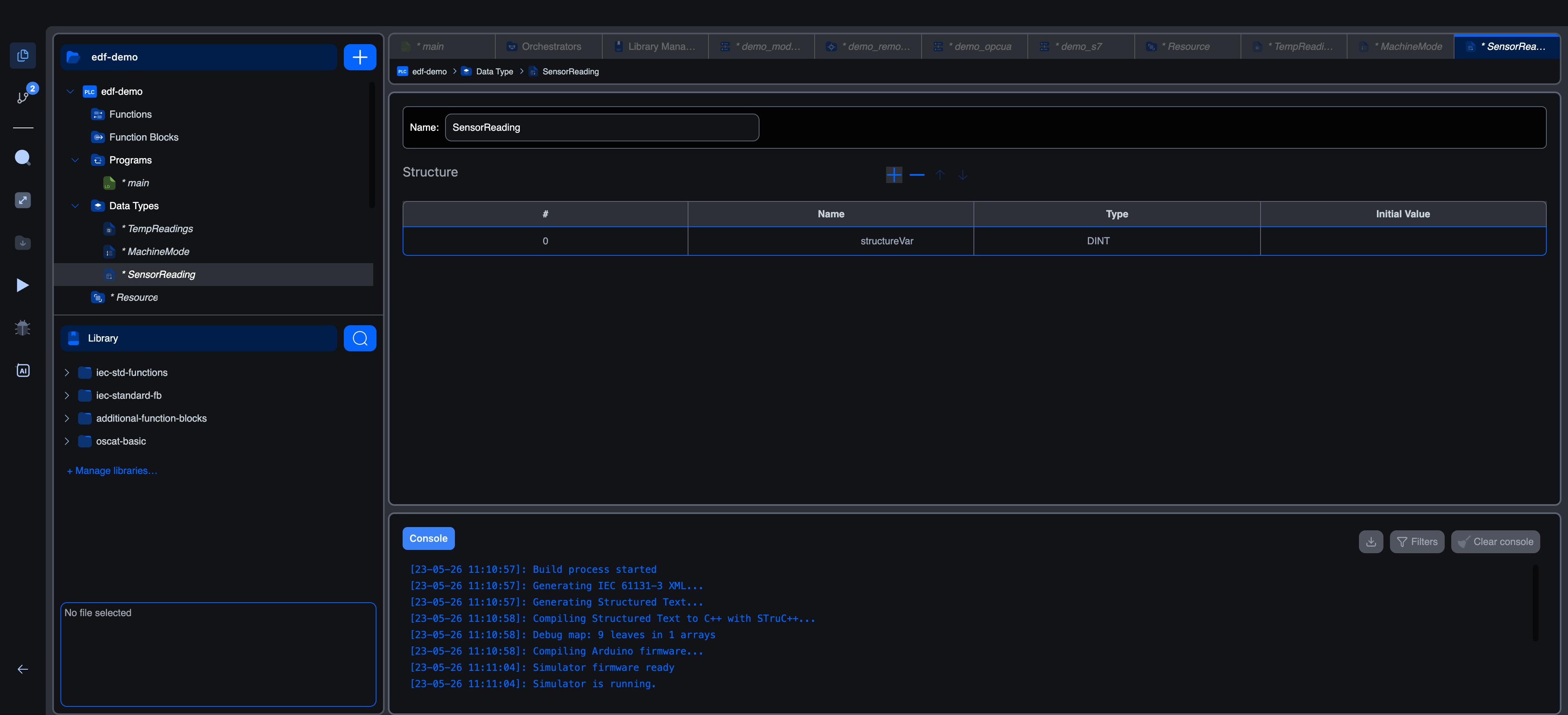
Task: Open source control icon with badge 2
Action: coord(22,98)
